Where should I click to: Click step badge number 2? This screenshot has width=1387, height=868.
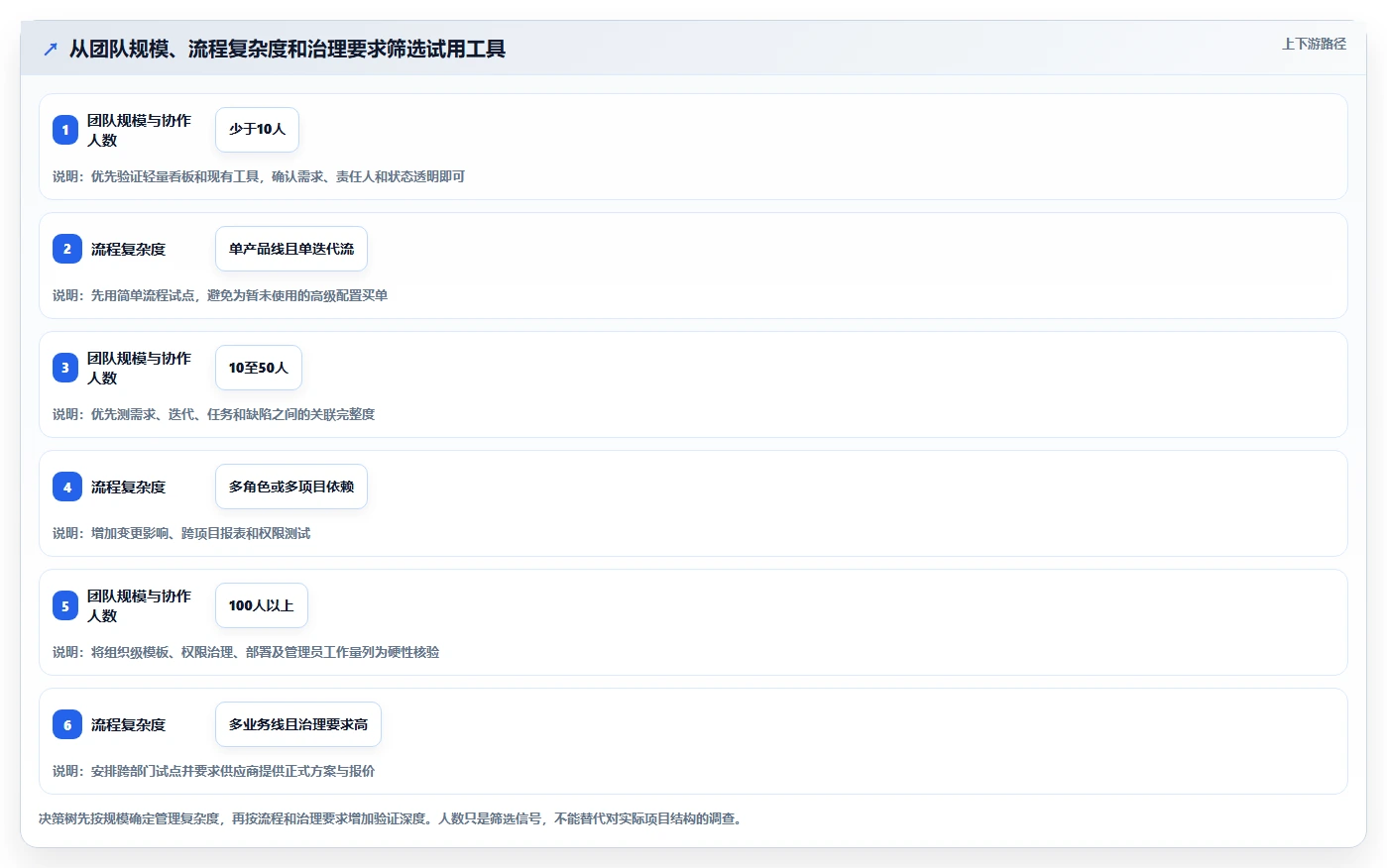click(x=67, y=249)
